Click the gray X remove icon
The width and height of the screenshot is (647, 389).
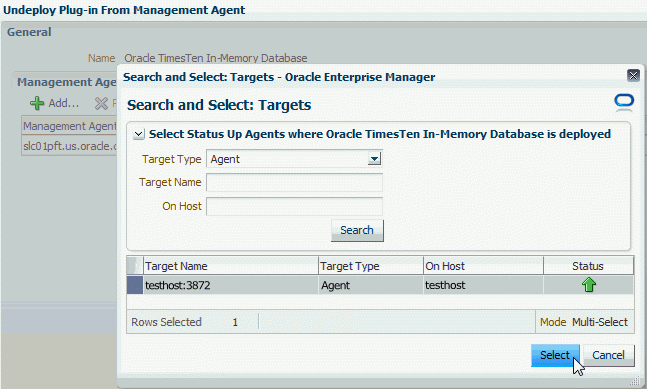(x=101, y=103)
